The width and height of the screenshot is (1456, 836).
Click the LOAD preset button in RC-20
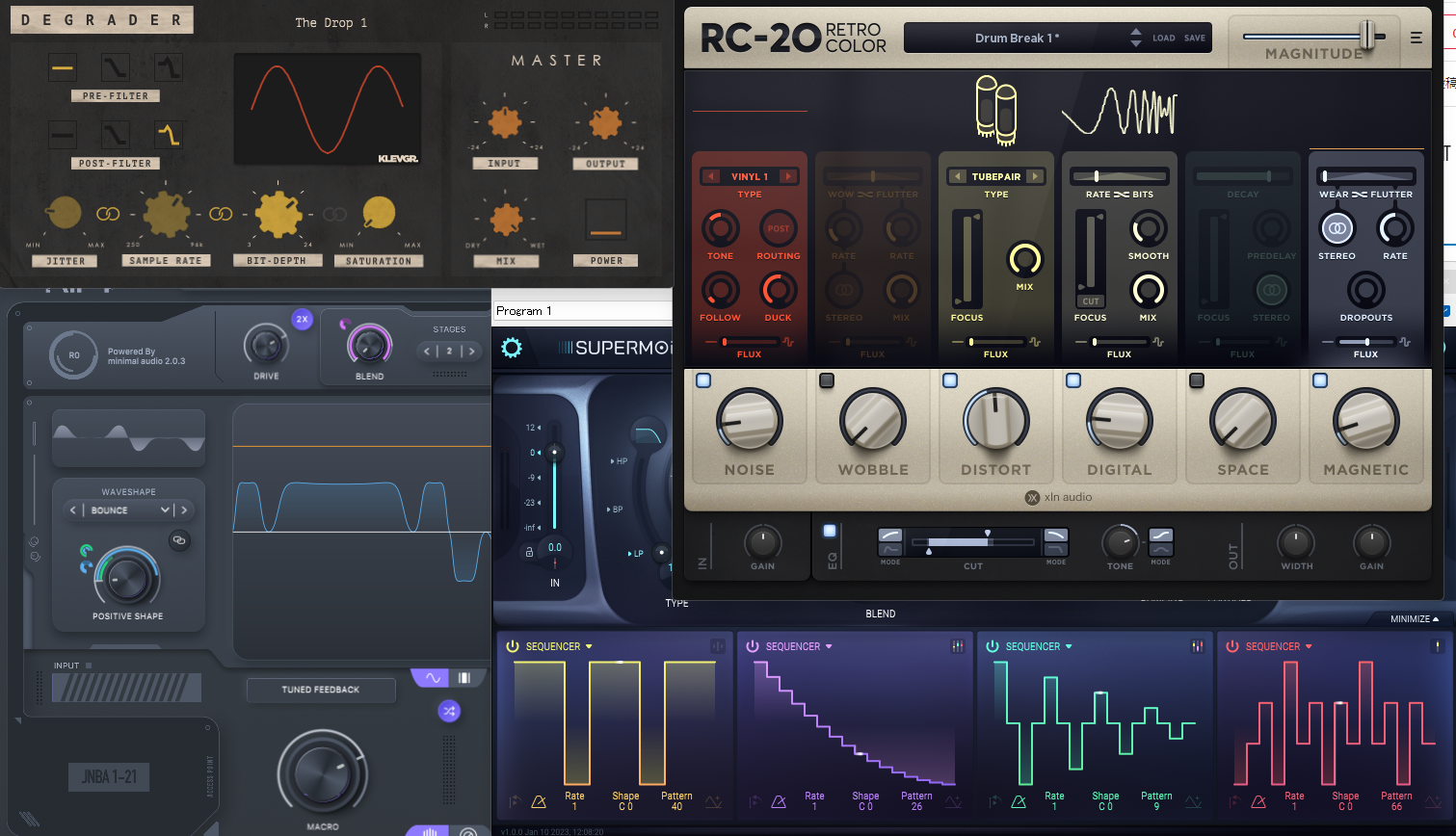pos(1164,39)
